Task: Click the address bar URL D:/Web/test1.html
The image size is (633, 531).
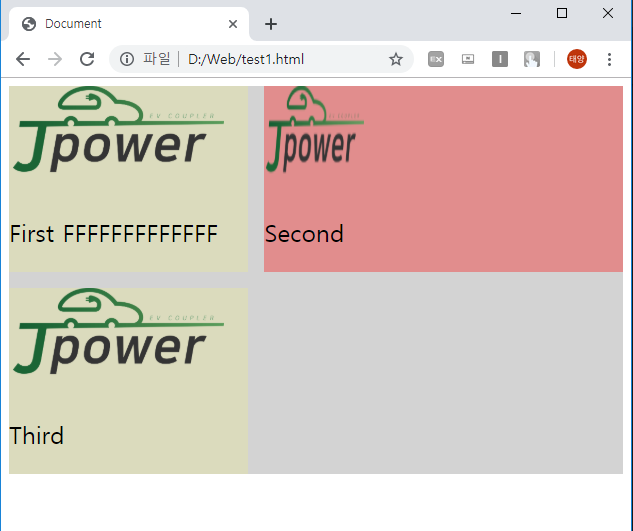Action: coord(246,59)
